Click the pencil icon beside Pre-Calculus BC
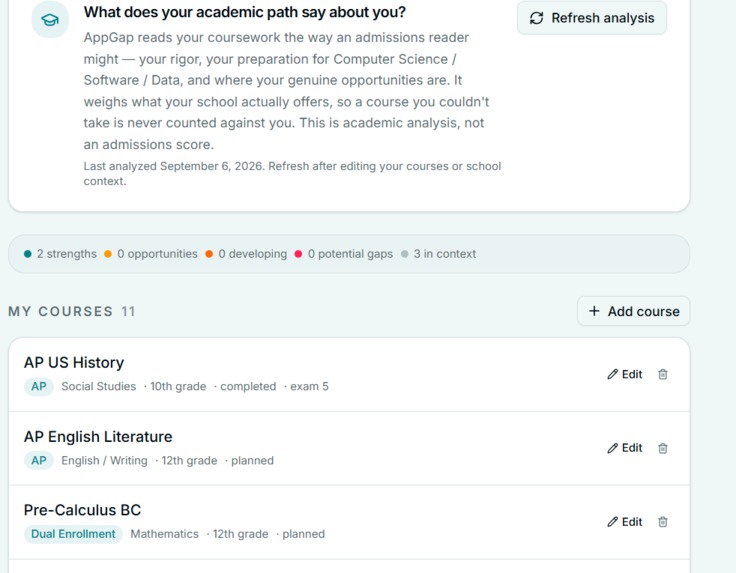The image size is (736, 573). click(x=612, y=522)
